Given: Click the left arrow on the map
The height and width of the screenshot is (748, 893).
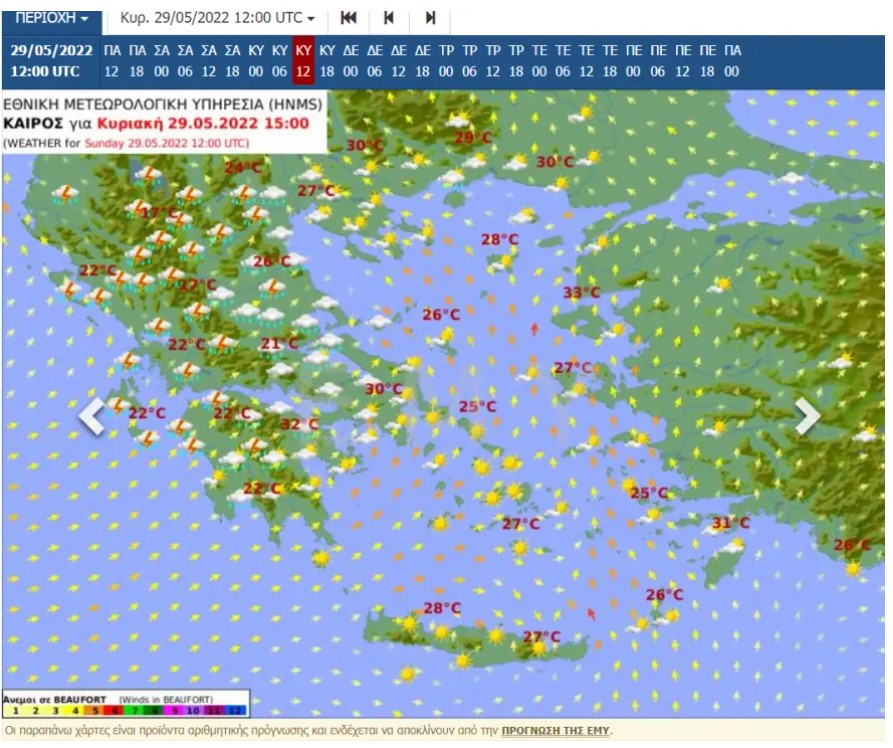Looking at the screenshot, I should [x=92, y=416].
